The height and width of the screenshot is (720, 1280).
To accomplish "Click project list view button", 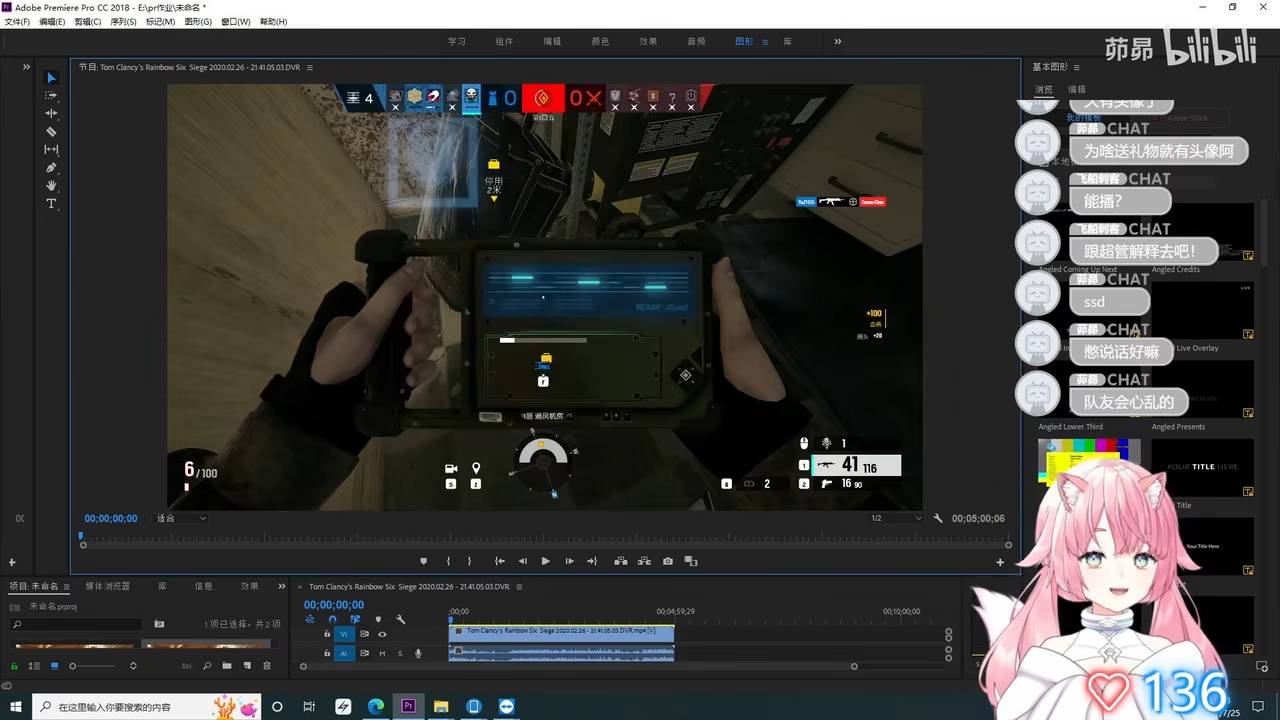I will [34, 666].
